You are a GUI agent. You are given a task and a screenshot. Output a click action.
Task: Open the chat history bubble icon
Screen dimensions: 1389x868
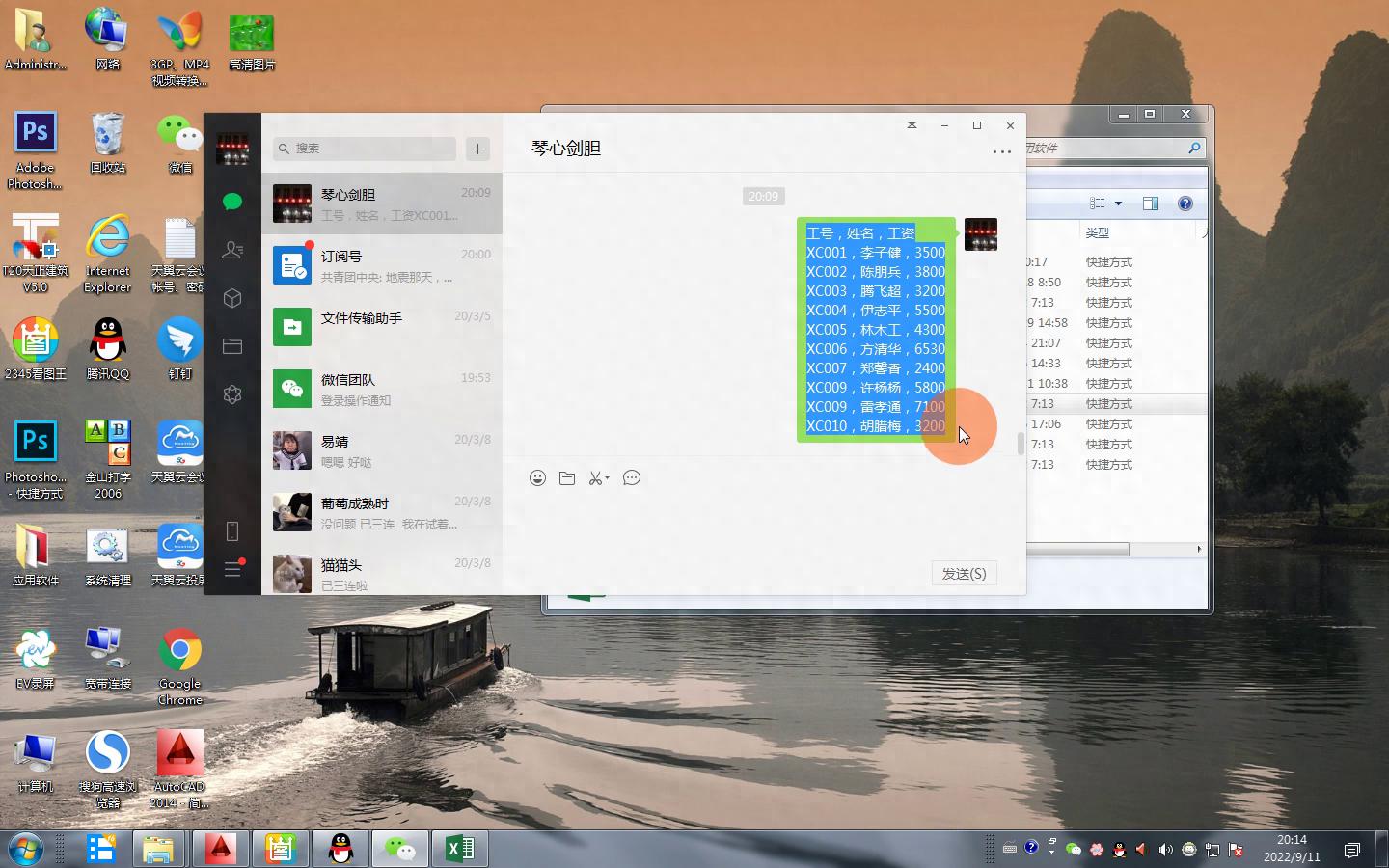(x=632, y=478)
